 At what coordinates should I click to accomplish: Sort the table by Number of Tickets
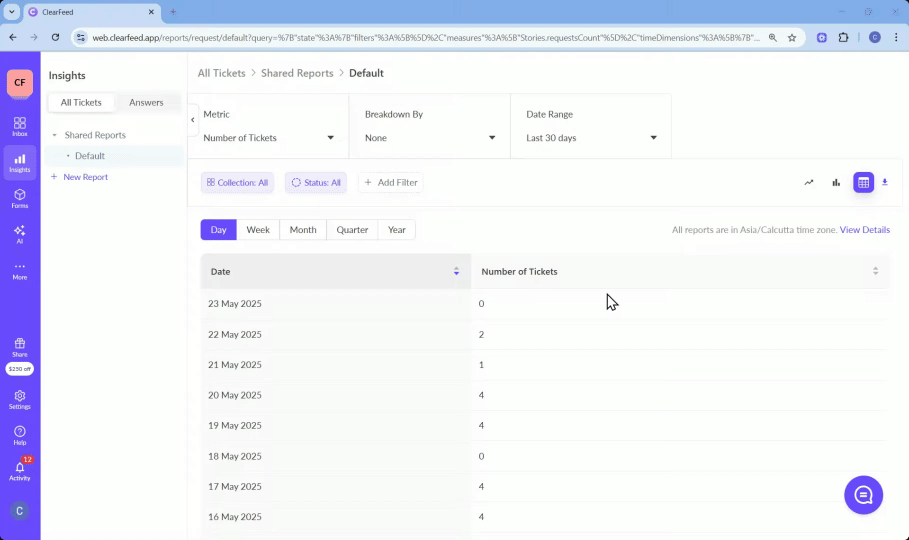[875, 271]
